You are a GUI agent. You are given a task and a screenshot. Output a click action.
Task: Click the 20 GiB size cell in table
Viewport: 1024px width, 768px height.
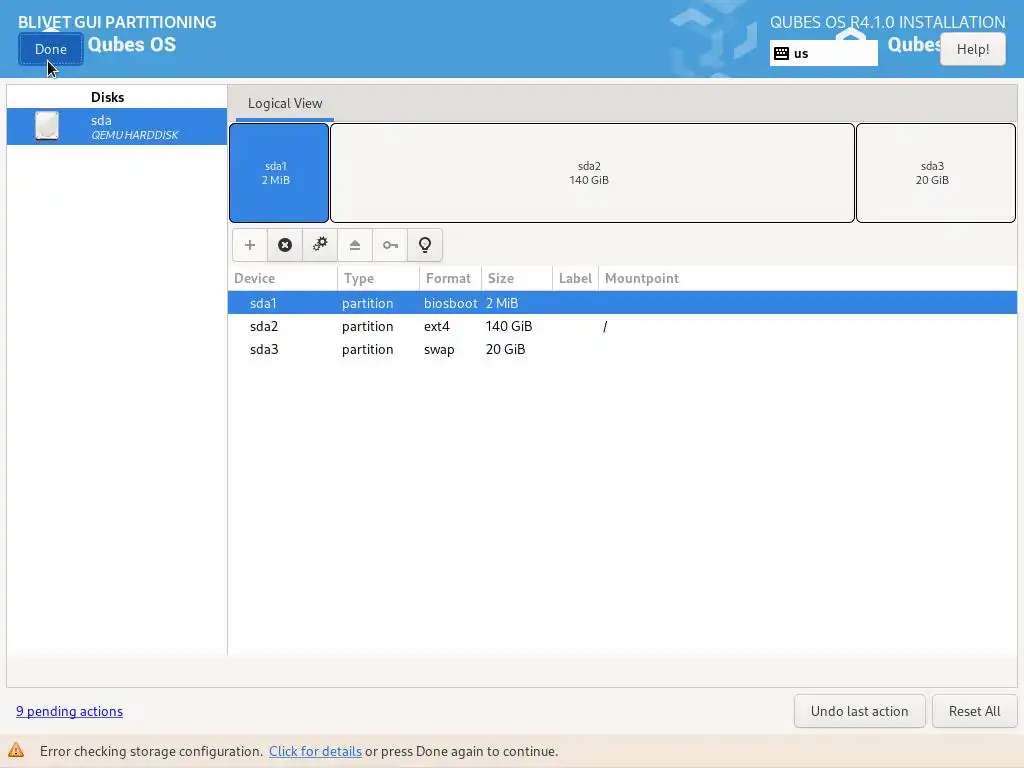click(505, 349)
